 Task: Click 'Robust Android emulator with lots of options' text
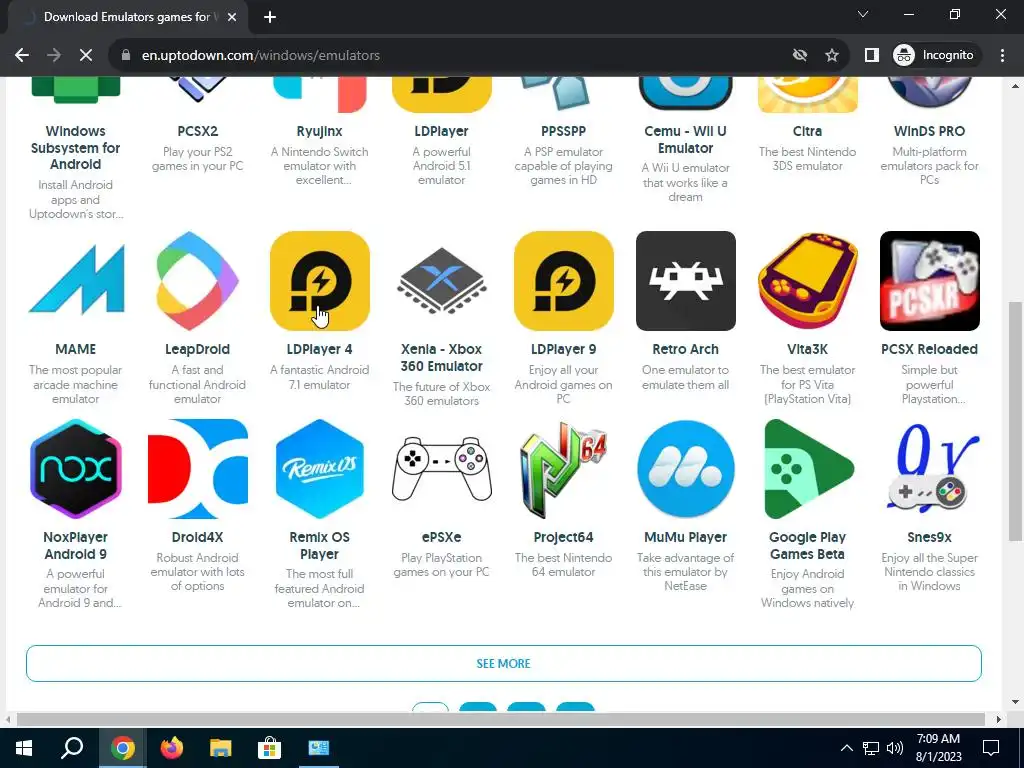tap(197, 572)
